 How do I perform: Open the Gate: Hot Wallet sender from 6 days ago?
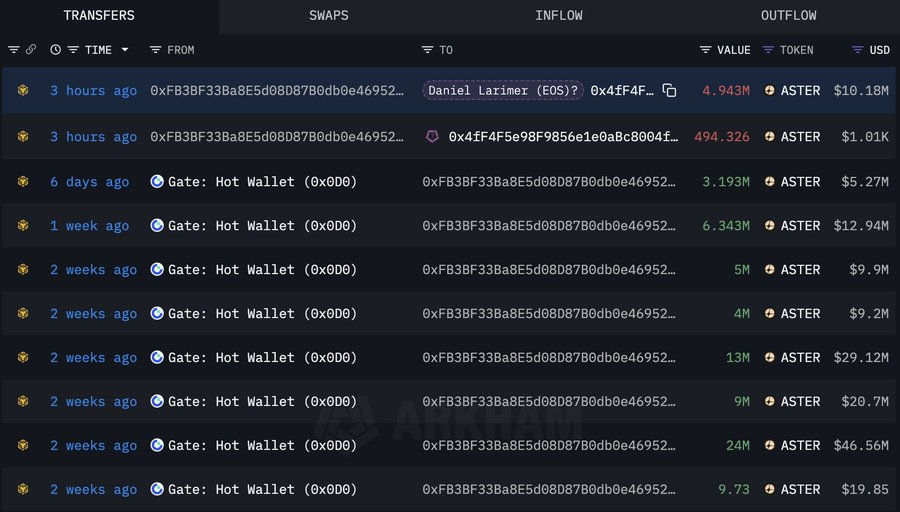[x=261, y=182]
